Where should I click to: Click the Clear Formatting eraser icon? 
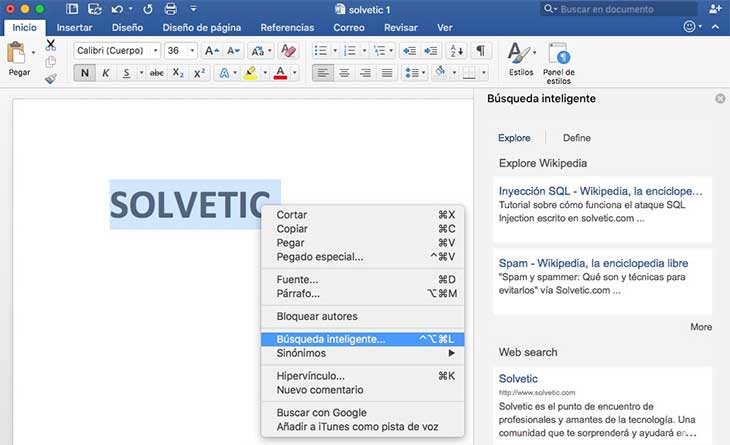pos(288,50)
